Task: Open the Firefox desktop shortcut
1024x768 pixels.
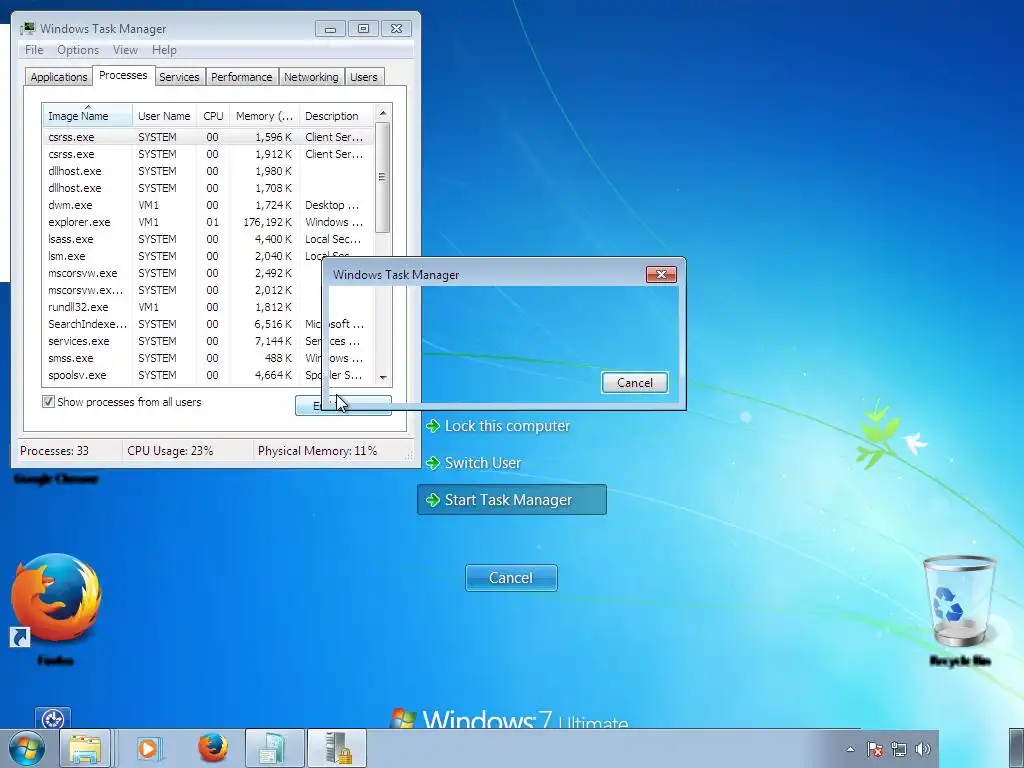Action: (x=56, y=609)
